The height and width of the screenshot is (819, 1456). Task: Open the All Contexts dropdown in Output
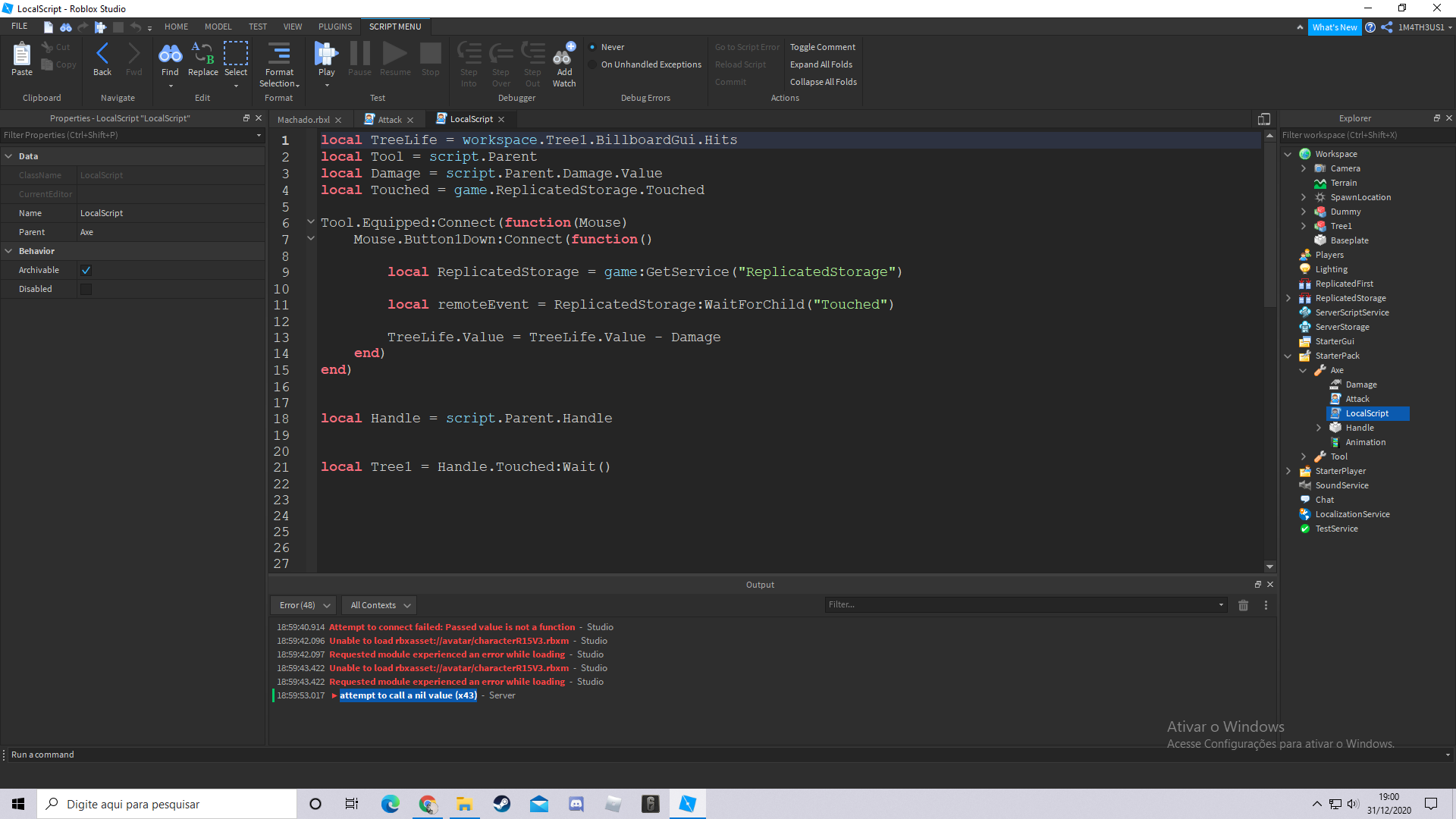coord(378,604)
